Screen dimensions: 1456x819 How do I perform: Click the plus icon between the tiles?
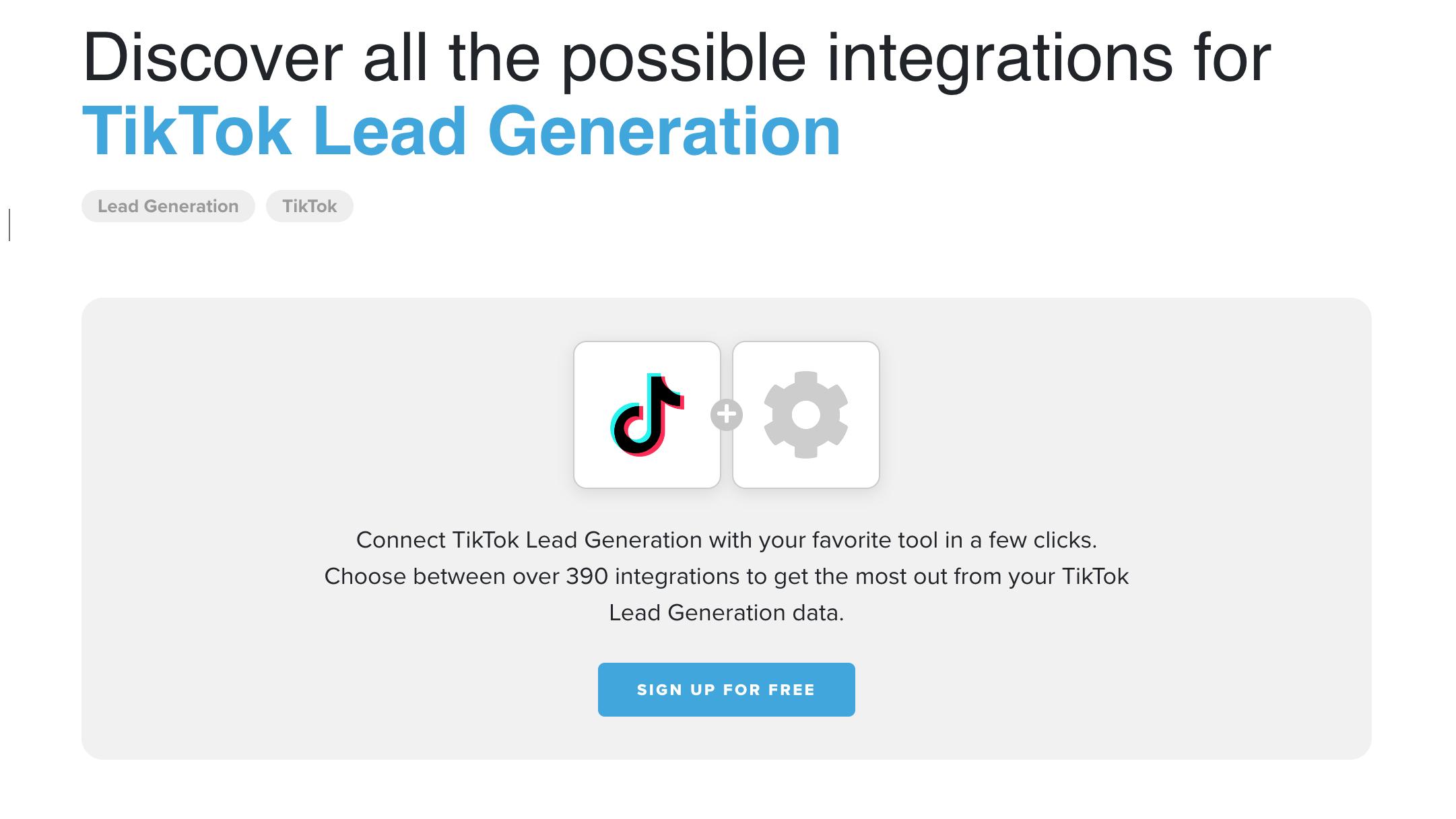click(726, 415)
